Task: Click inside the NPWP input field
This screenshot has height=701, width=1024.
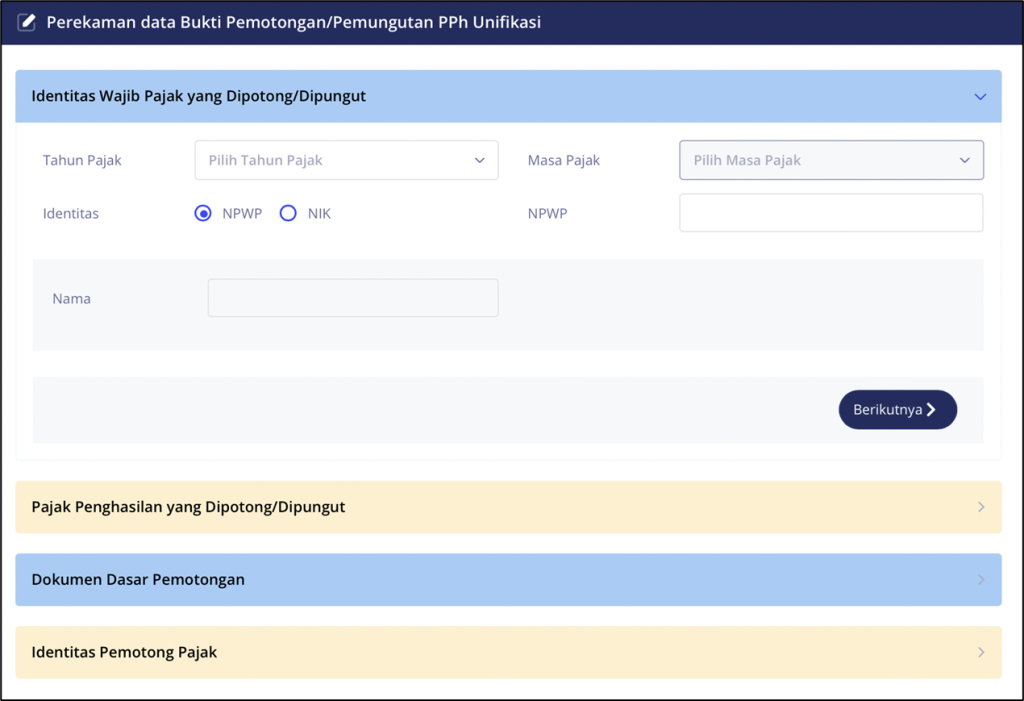Action: (x=831, y=213)
